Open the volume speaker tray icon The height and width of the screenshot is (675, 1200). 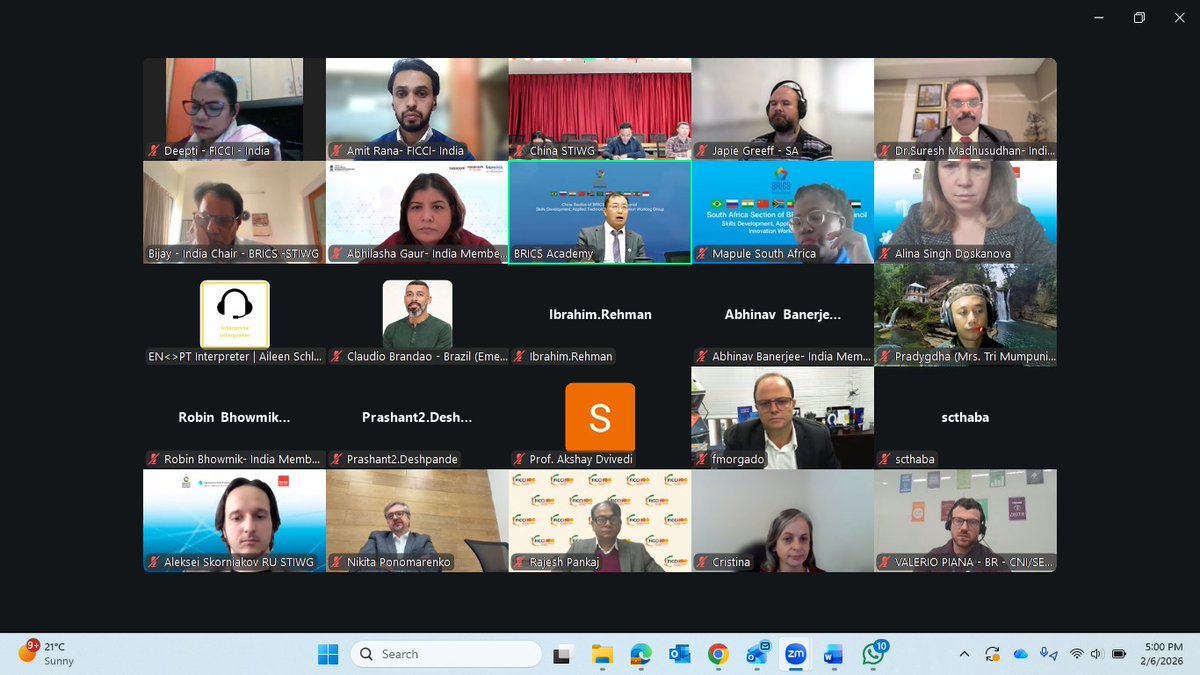[1098, 654]
